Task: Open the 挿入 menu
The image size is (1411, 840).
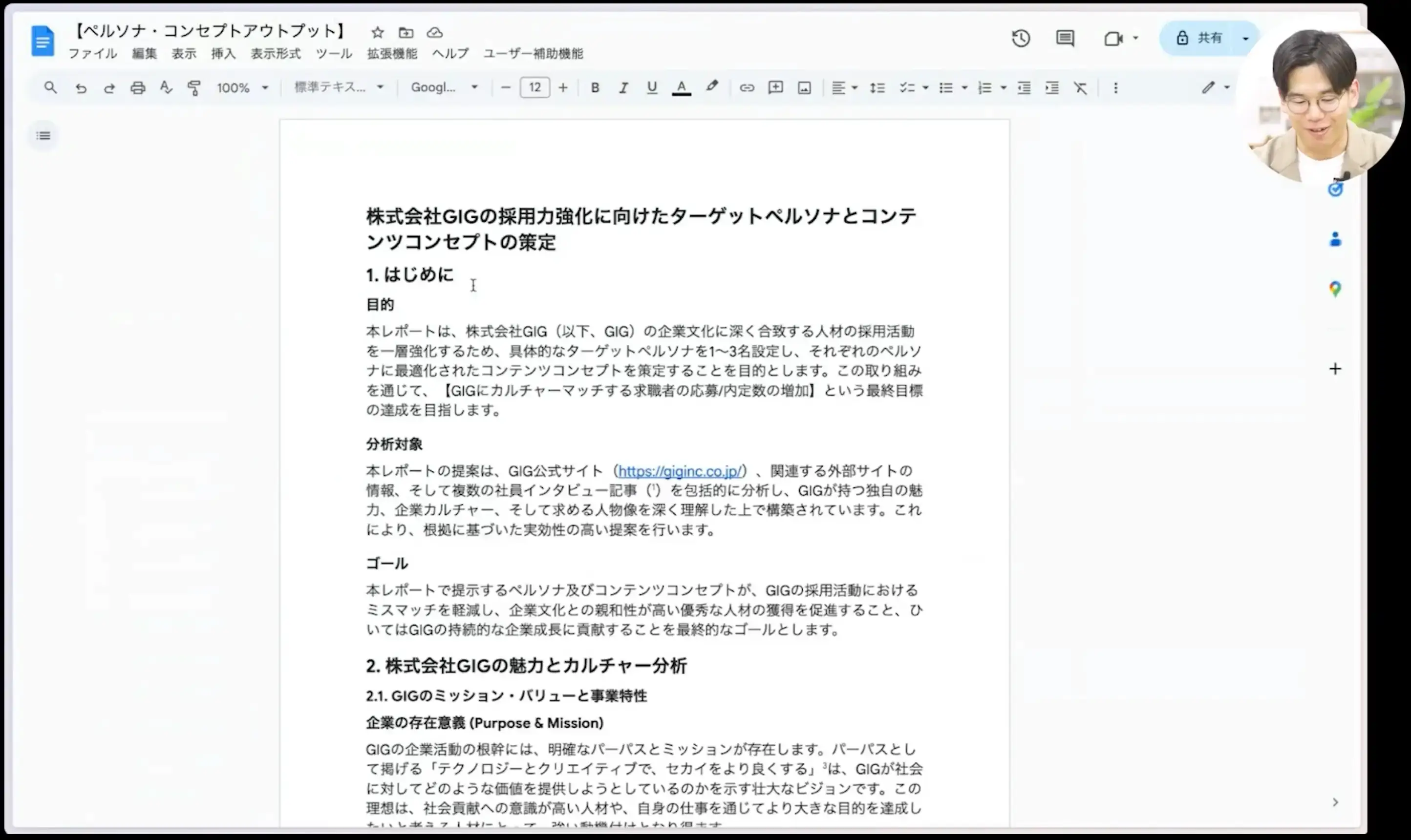Action: pyautogui.click(x=223, y=54)
